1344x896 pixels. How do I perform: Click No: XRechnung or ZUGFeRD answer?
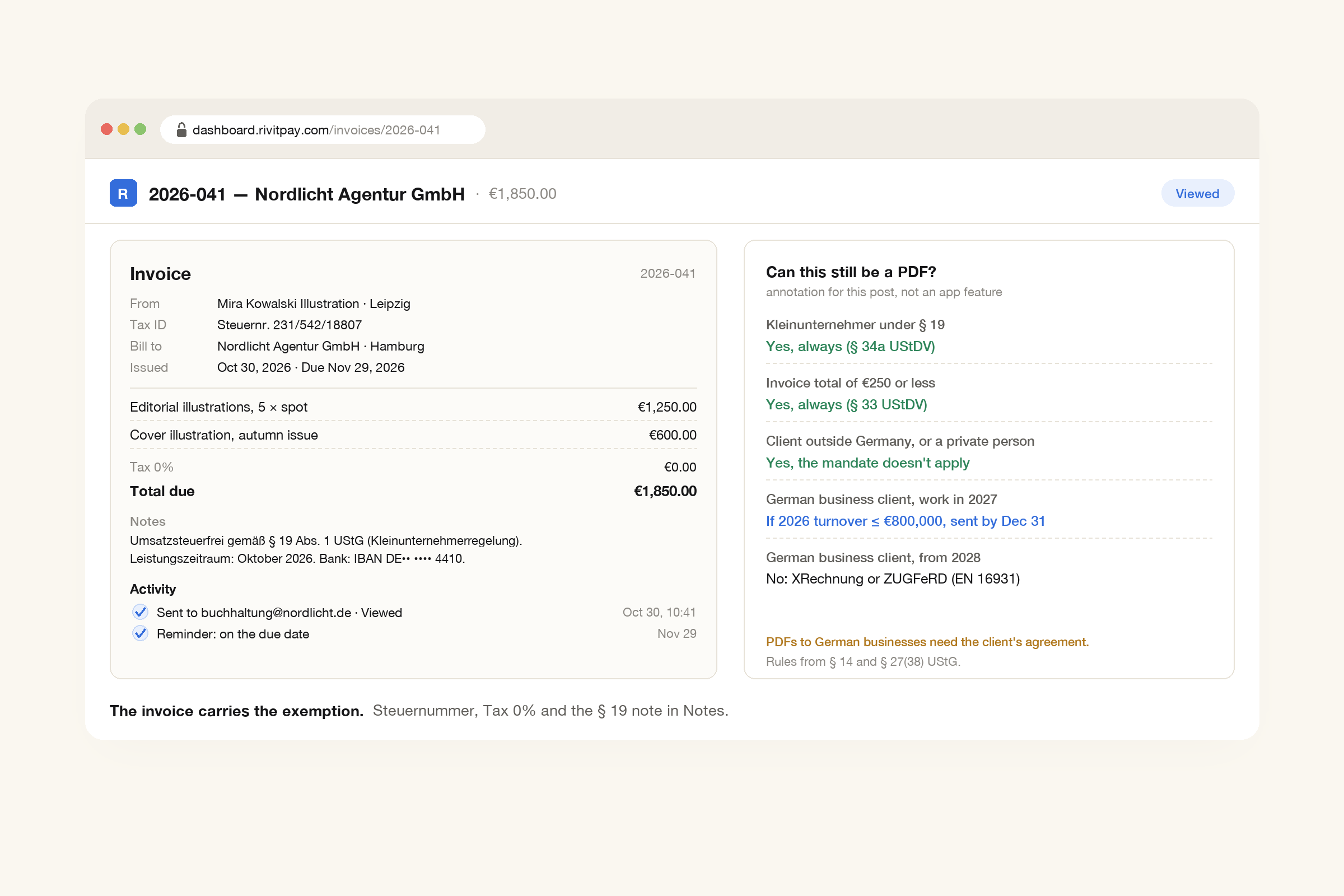point(893,579)
